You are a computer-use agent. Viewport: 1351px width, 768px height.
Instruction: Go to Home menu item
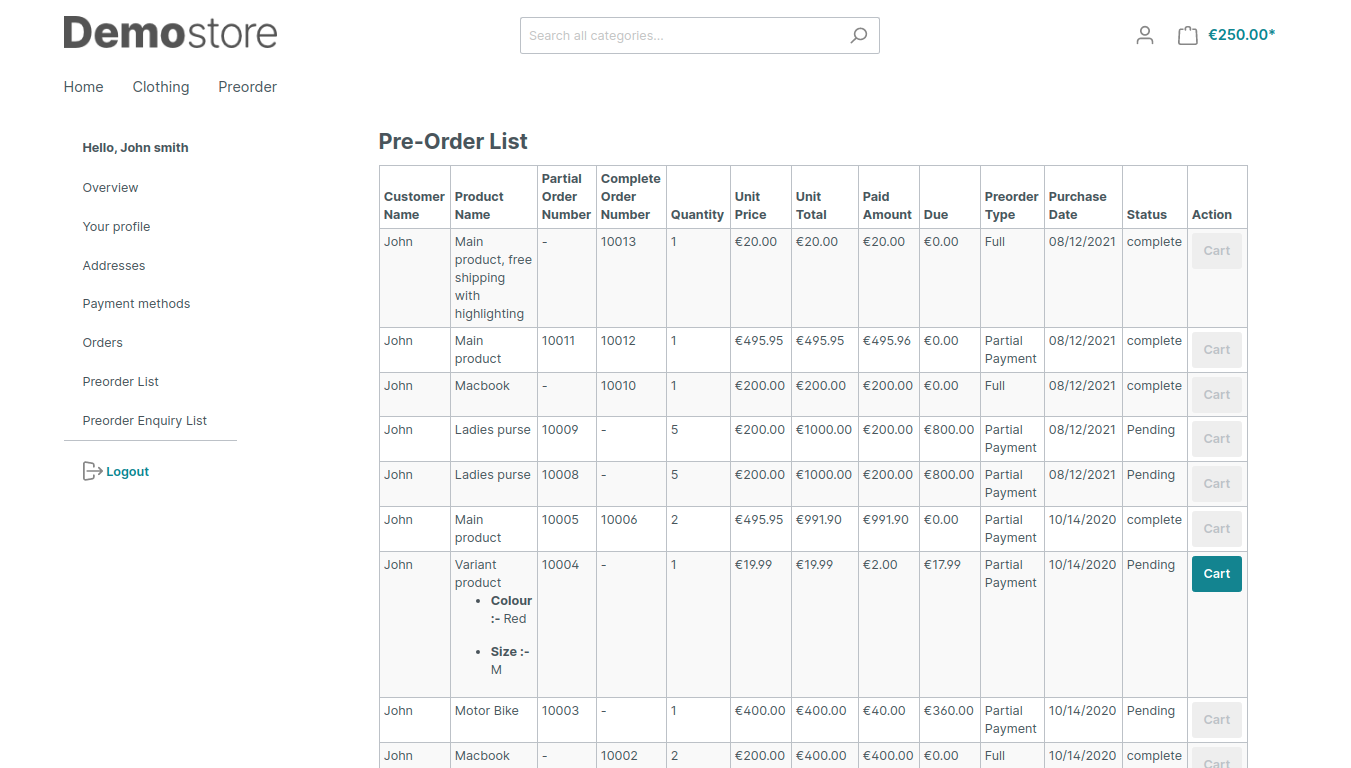click(x=84, y=87)
